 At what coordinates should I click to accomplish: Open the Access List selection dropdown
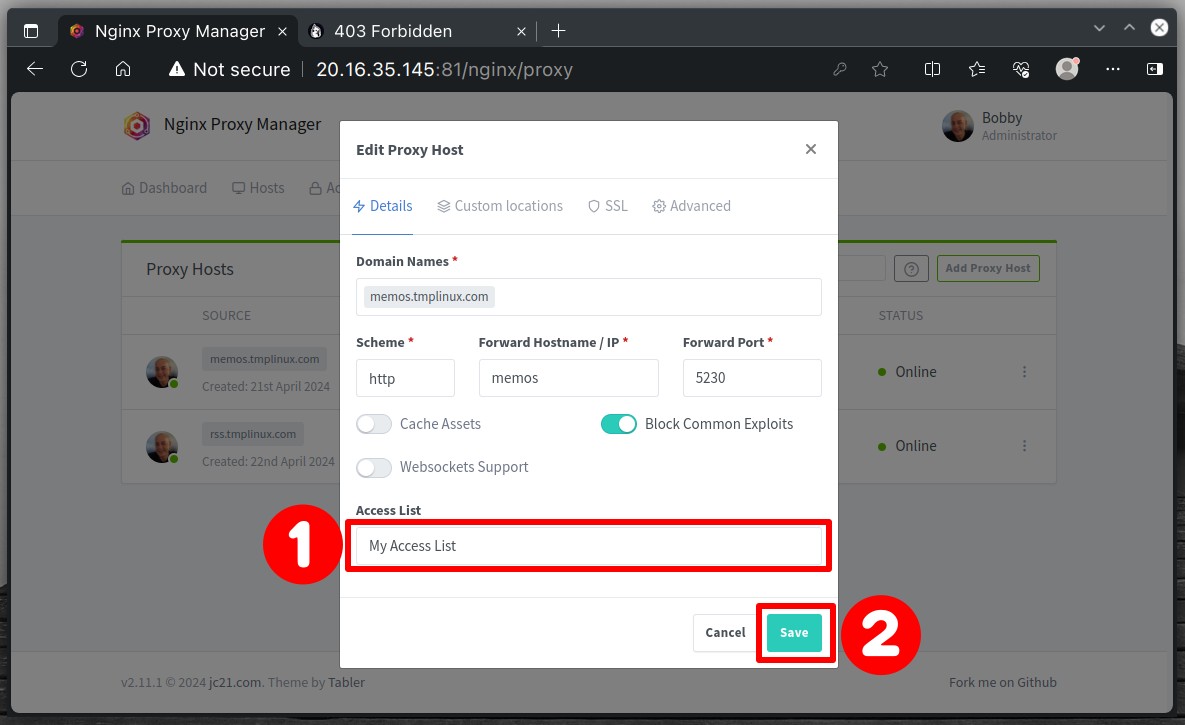pos(589,546)
